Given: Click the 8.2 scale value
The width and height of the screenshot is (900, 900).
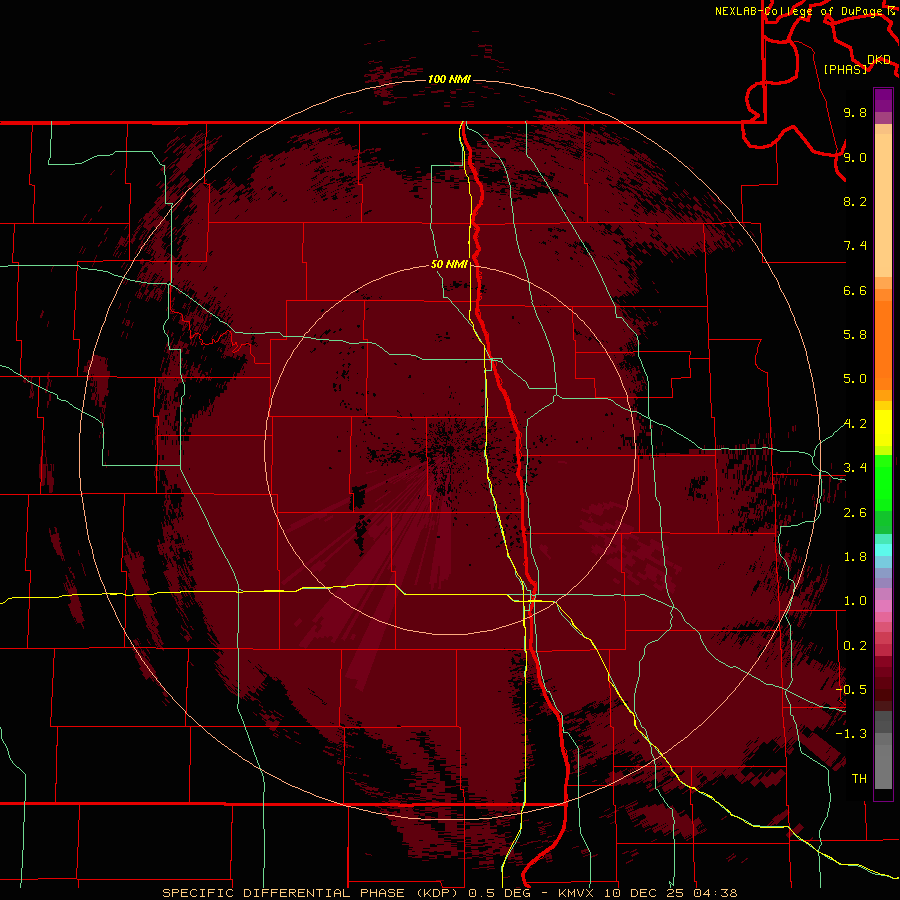Looking at the screenshot, I should point(855,201).
